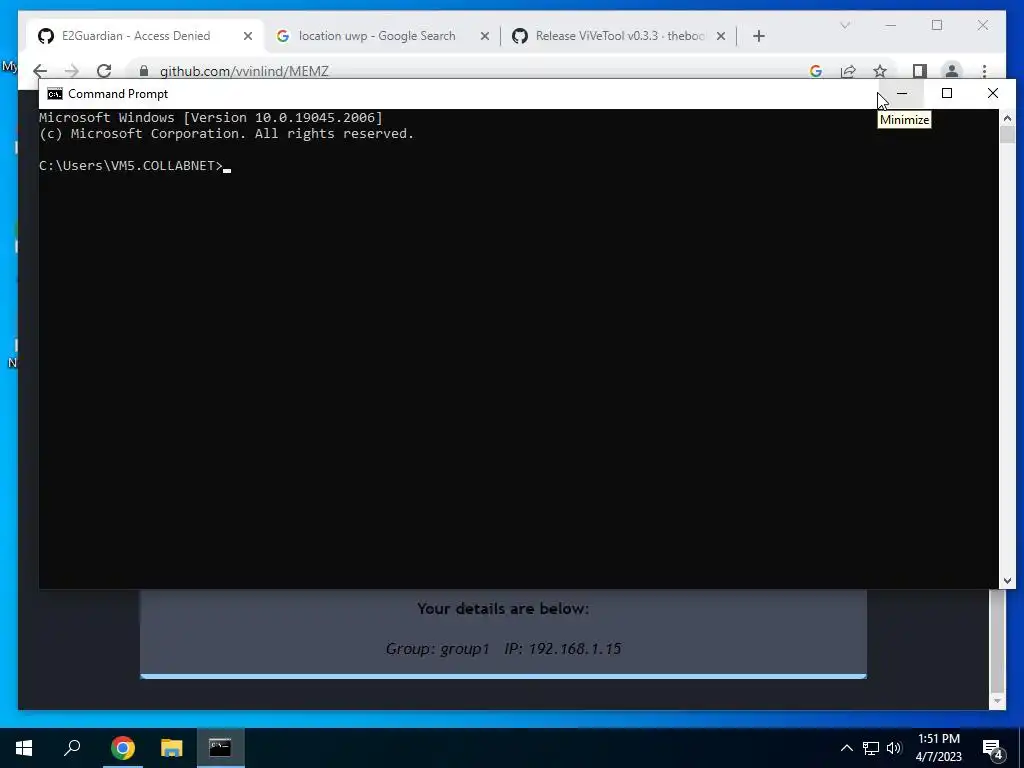Click Chrome icon in taskbar
This screenshot has width=1024, height=768.
coord(122,748)
